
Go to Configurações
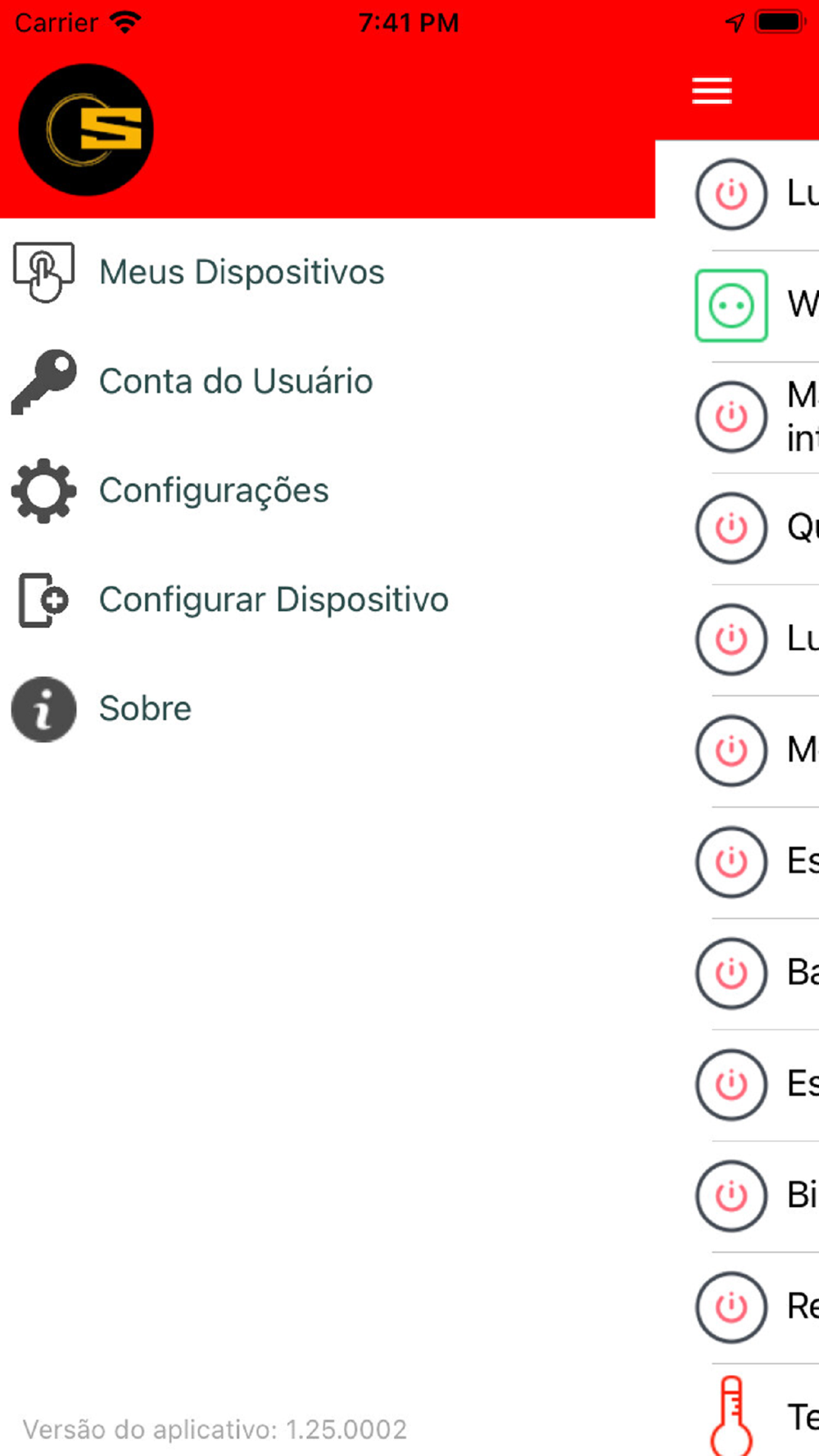[214, 491]
